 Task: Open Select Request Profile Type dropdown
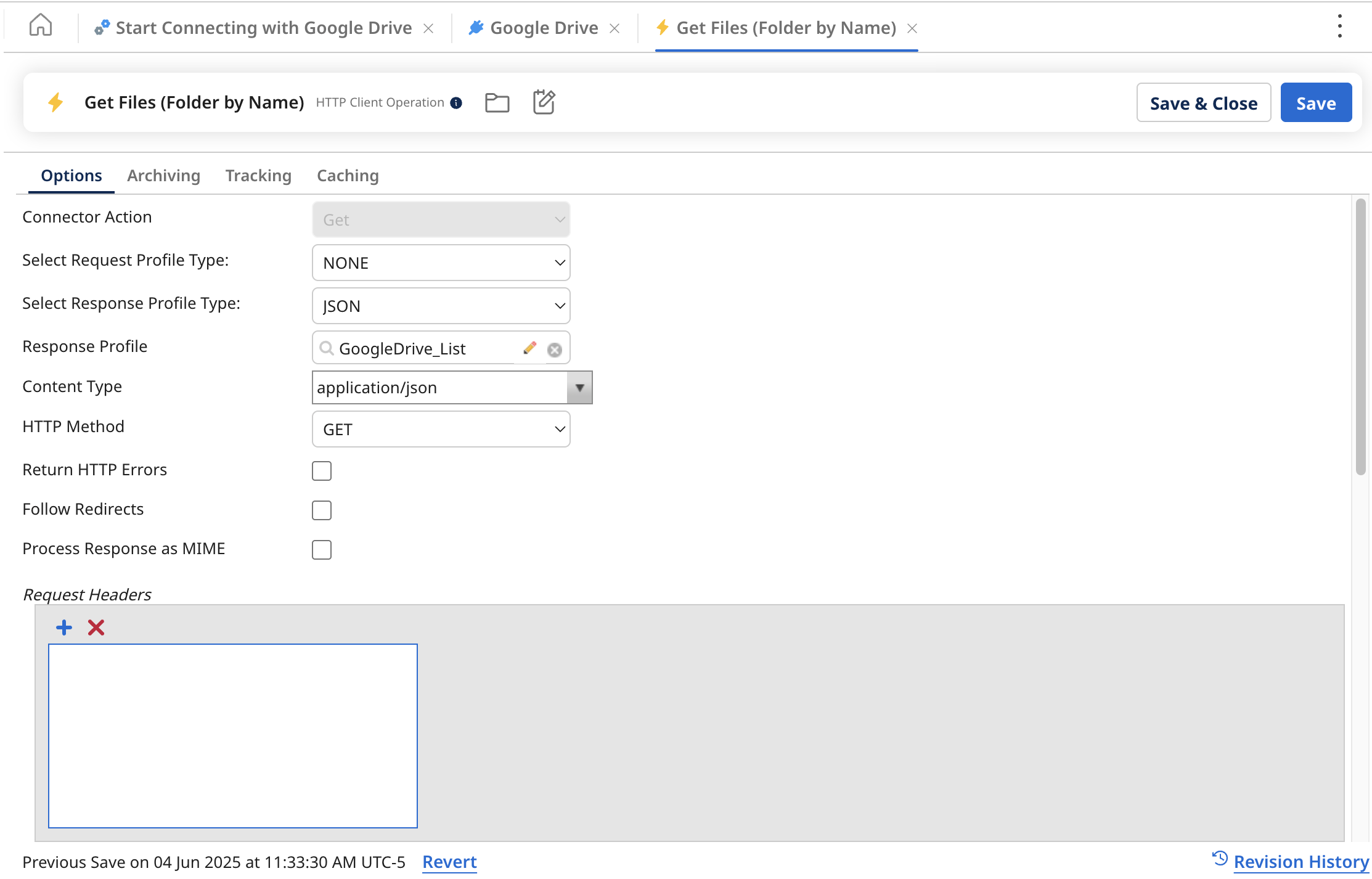[441, 263]
